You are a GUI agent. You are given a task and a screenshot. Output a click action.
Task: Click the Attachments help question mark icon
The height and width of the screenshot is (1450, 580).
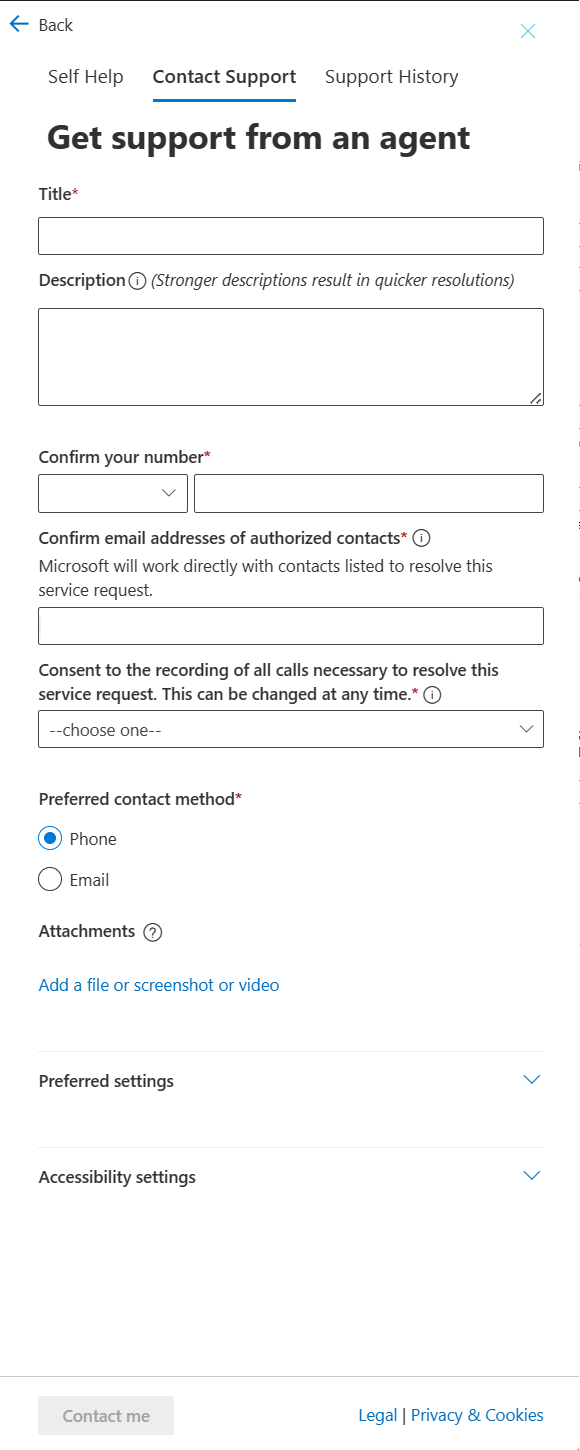(x=152, y=932)
